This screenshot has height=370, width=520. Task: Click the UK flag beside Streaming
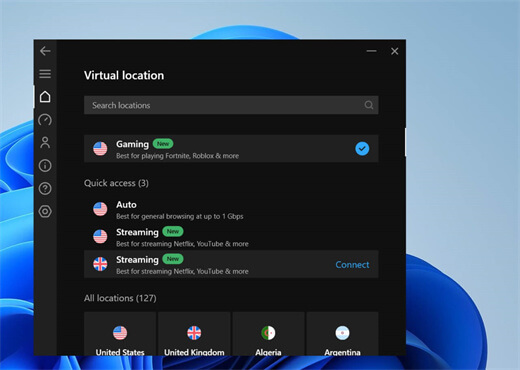[100, 264]
